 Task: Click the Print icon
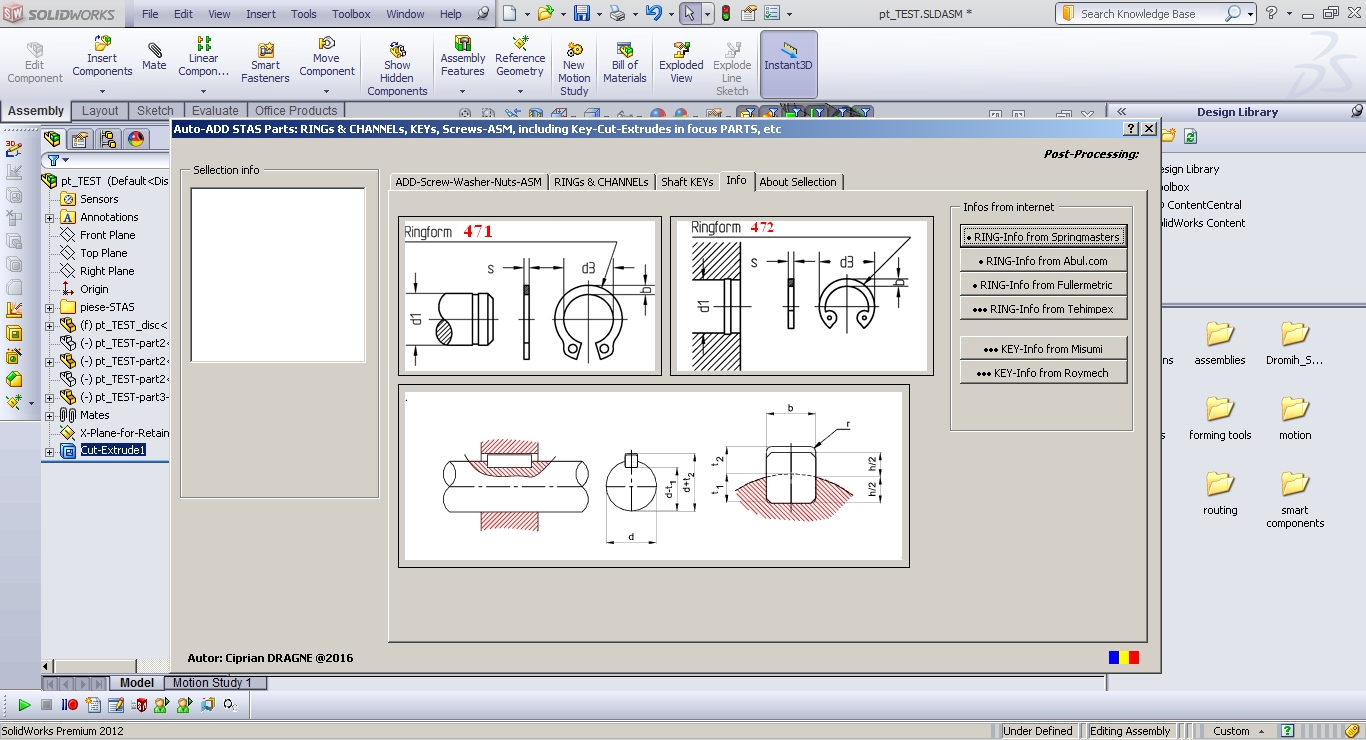[x=617, y=14]
